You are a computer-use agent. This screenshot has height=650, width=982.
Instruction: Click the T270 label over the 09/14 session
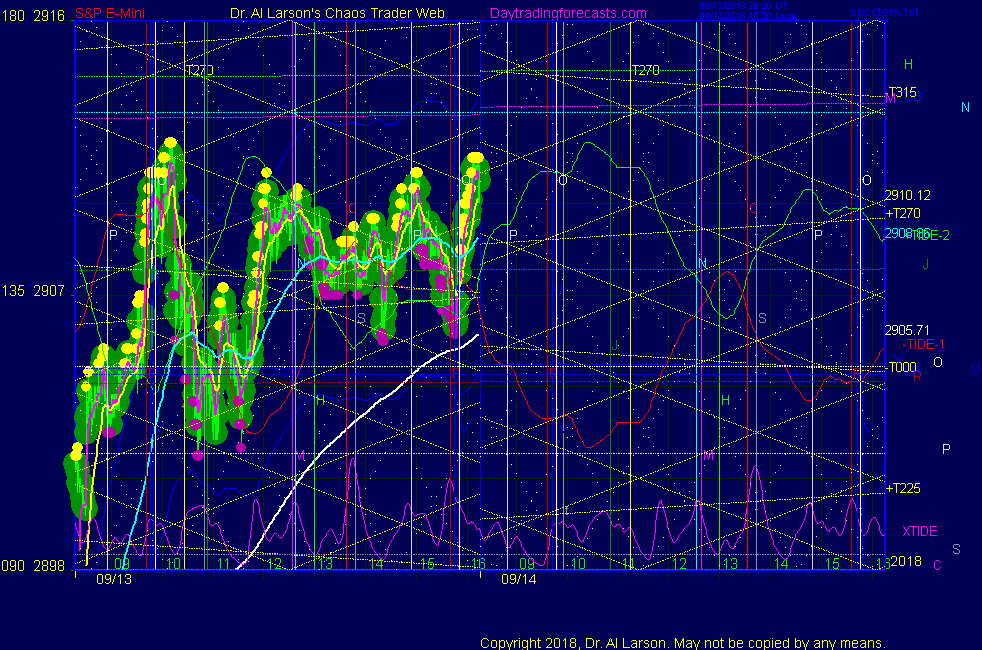point(645,70)
